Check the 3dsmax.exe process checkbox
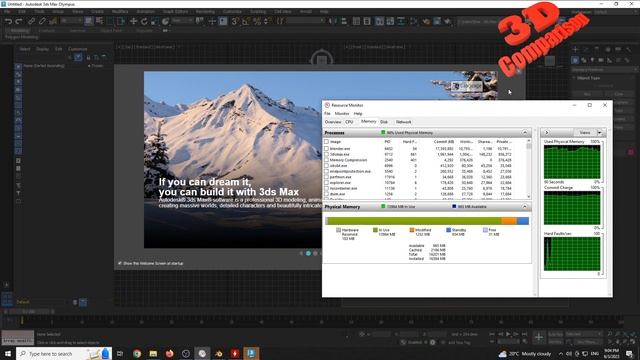Image resolution: width=640 pixels, height=360 pixels. (x=327, y=154)
